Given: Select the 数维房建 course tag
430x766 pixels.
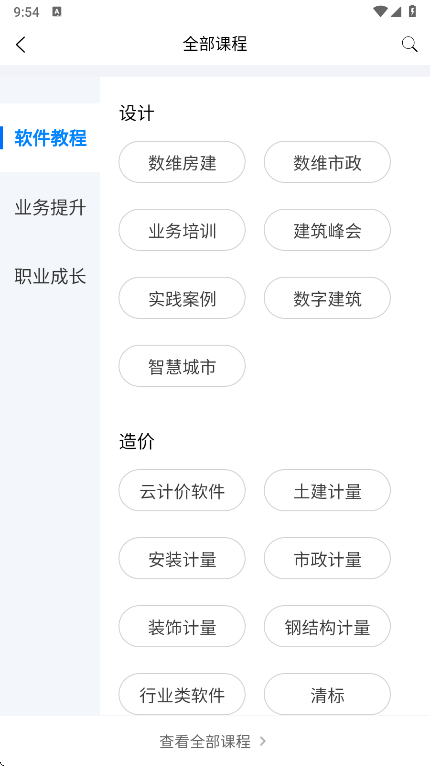Looking at the screenshot, I should (182, 162).
